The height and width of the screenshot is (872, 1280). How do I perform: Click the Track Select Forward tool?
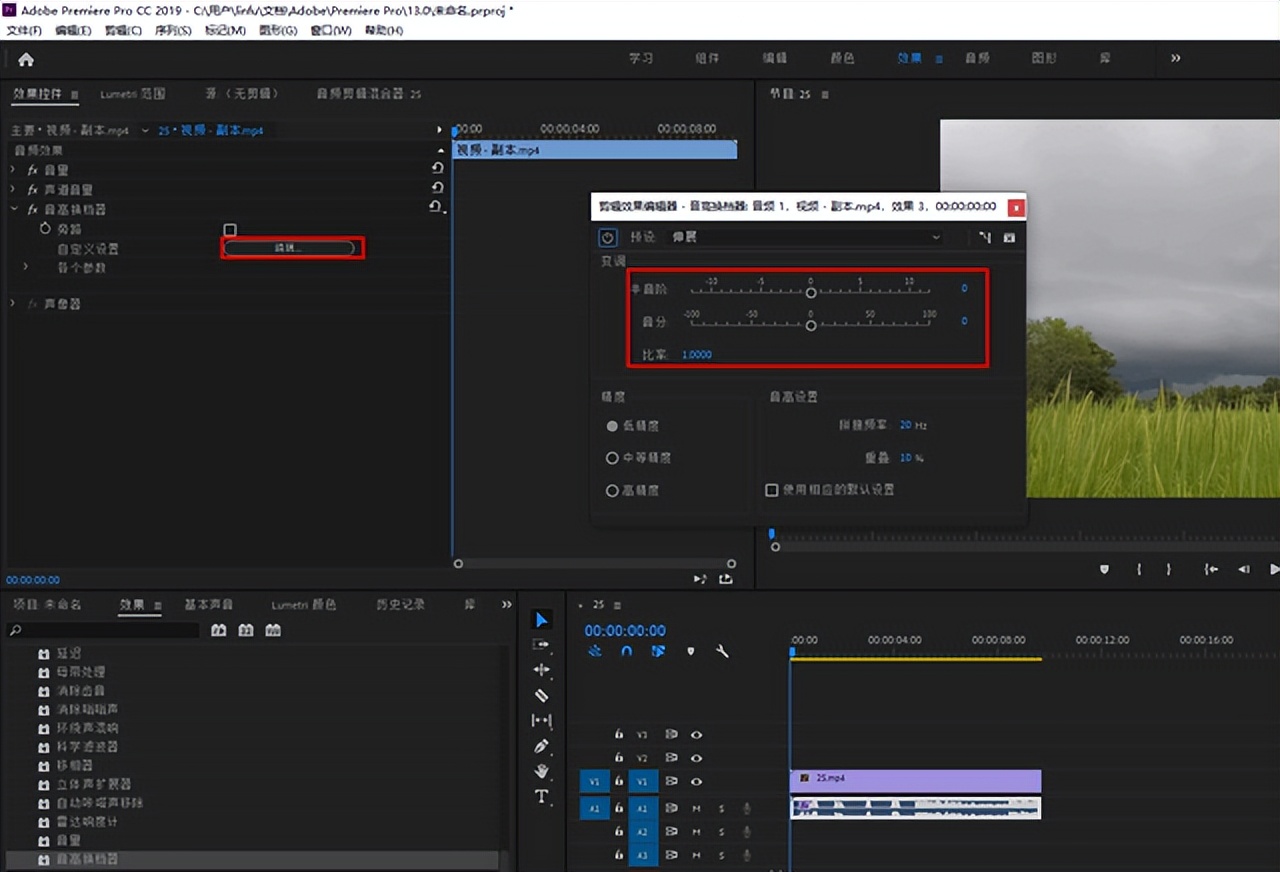(x=541, y=645)
